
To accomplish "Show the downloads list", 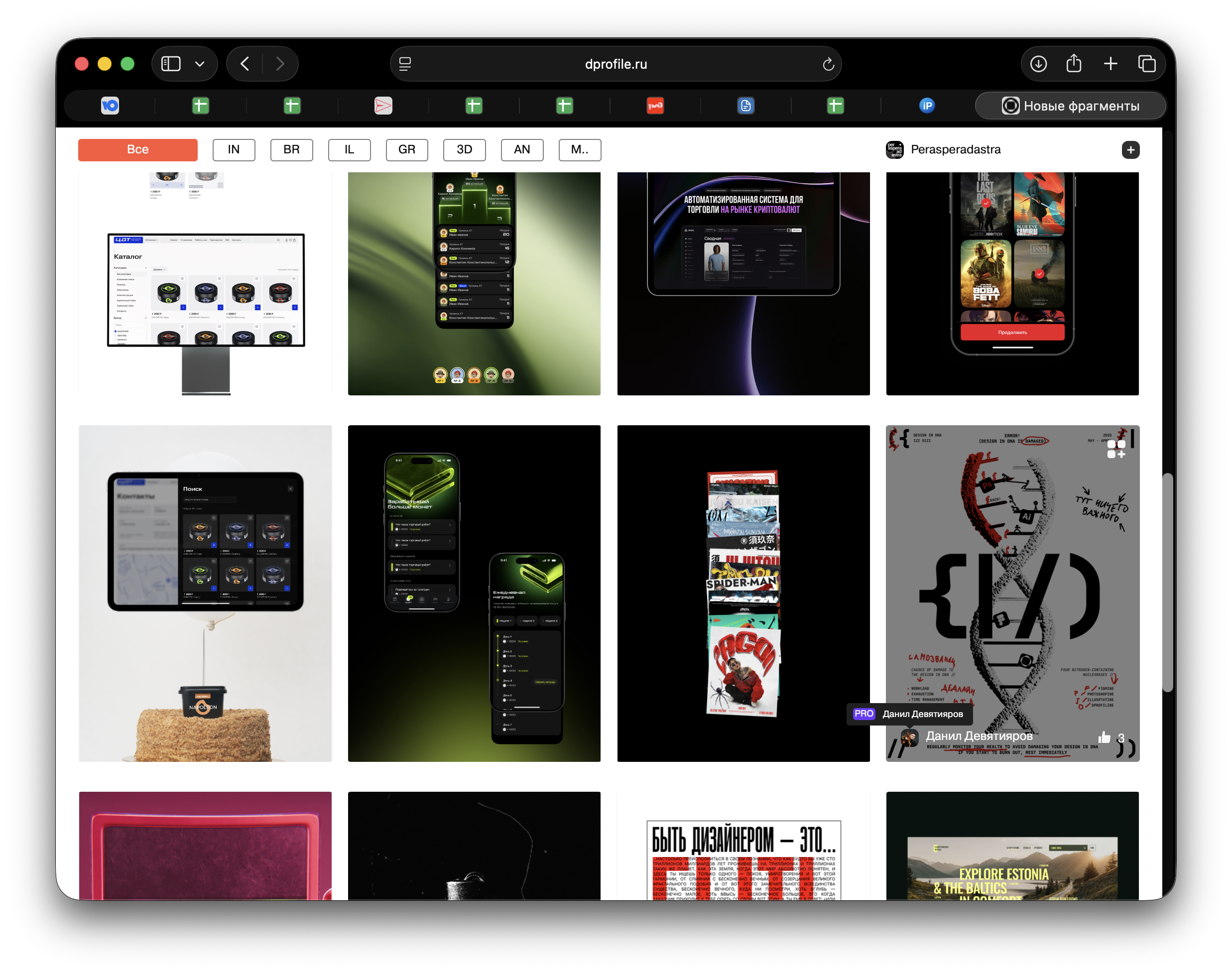I will (x=1038, y=64).
